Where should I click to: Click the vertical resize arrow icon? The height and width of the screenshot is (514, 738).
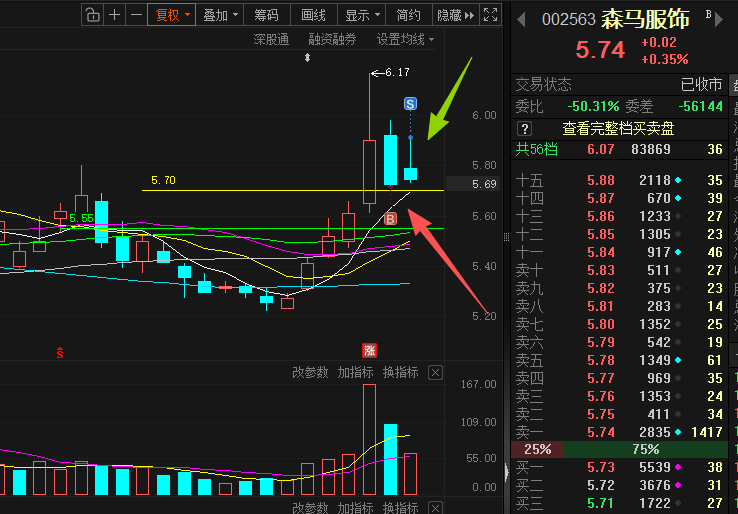coord(307,58)
